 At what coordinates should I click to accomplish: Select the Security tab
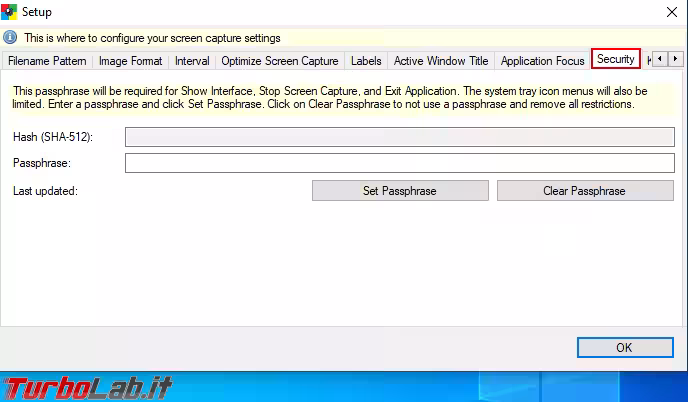pos(615,60)
